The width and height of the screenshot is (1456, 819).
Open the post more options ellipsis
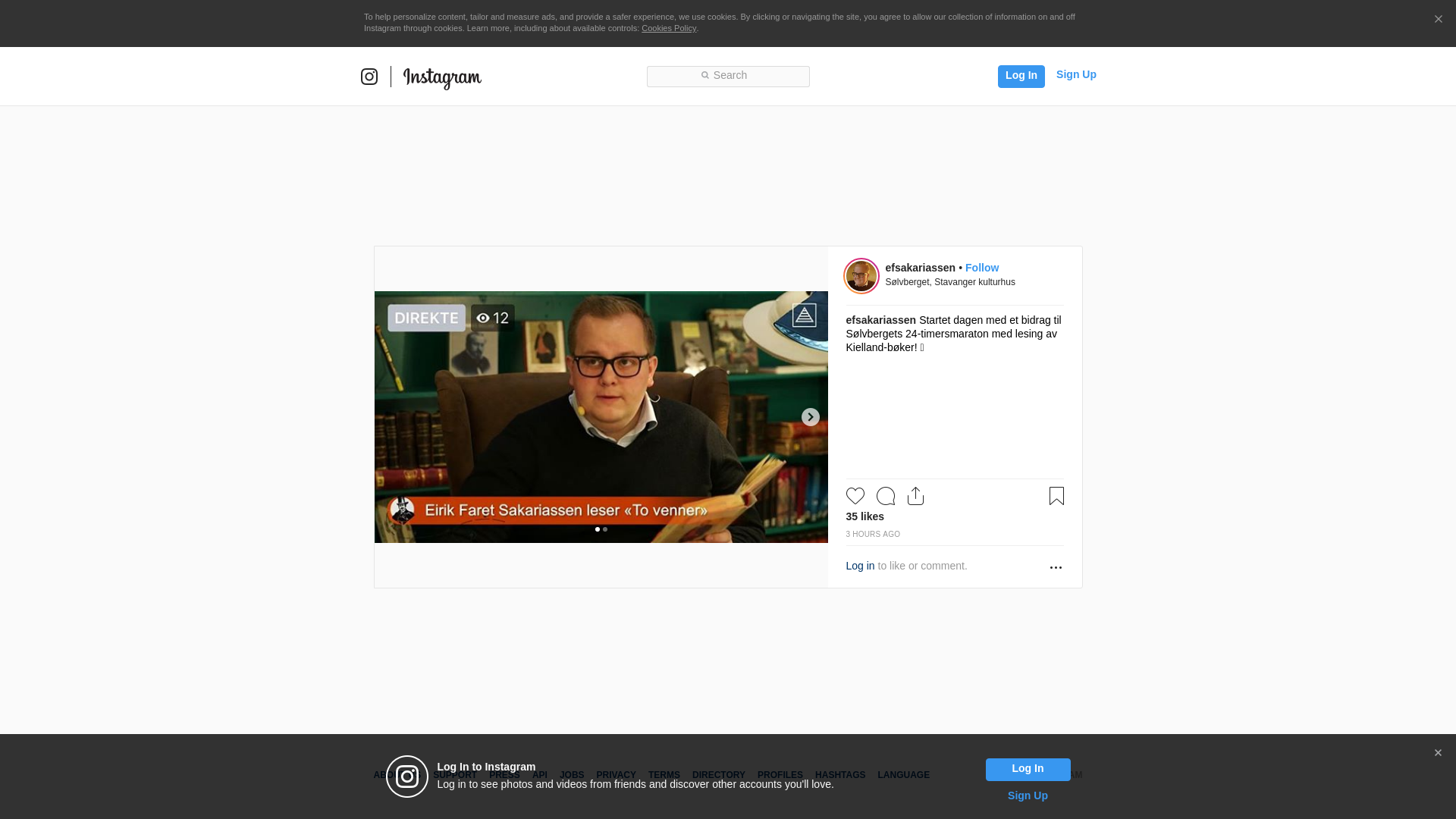pos(1056,567)
